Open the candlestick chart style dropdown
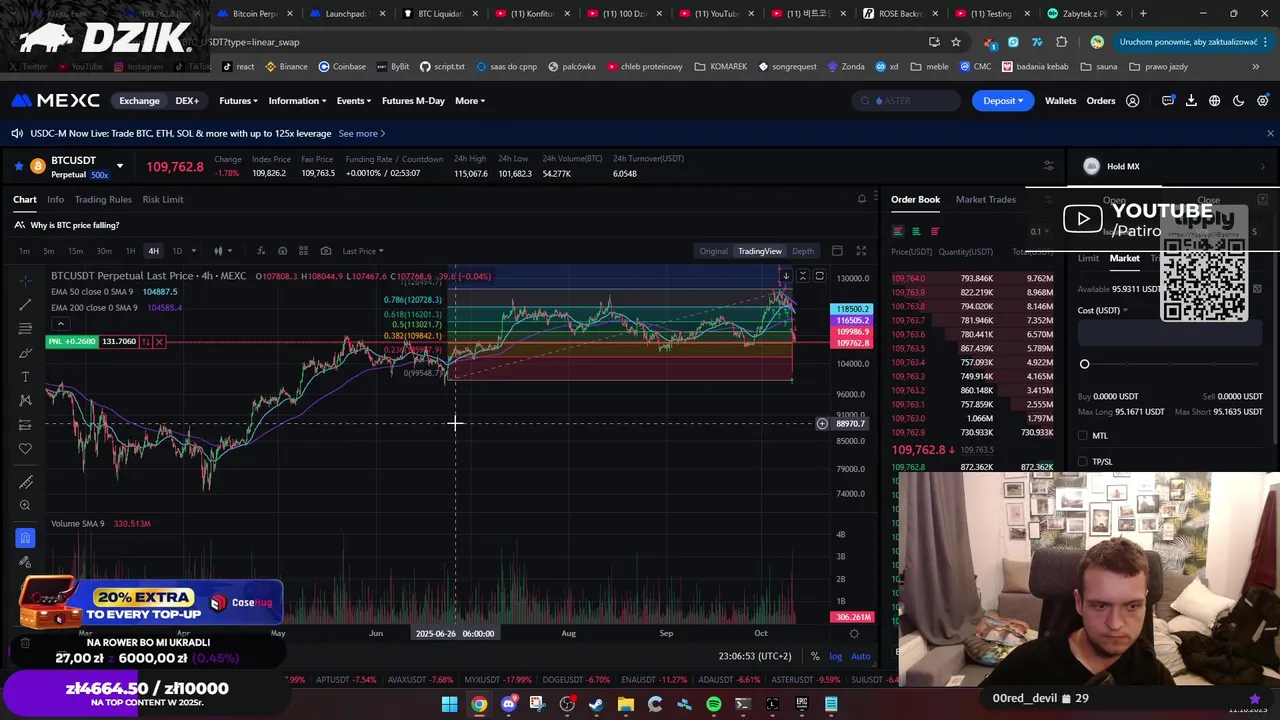The height and width of the screenshot is (720, 1280). pyautogui.click(x=222, y=251)
